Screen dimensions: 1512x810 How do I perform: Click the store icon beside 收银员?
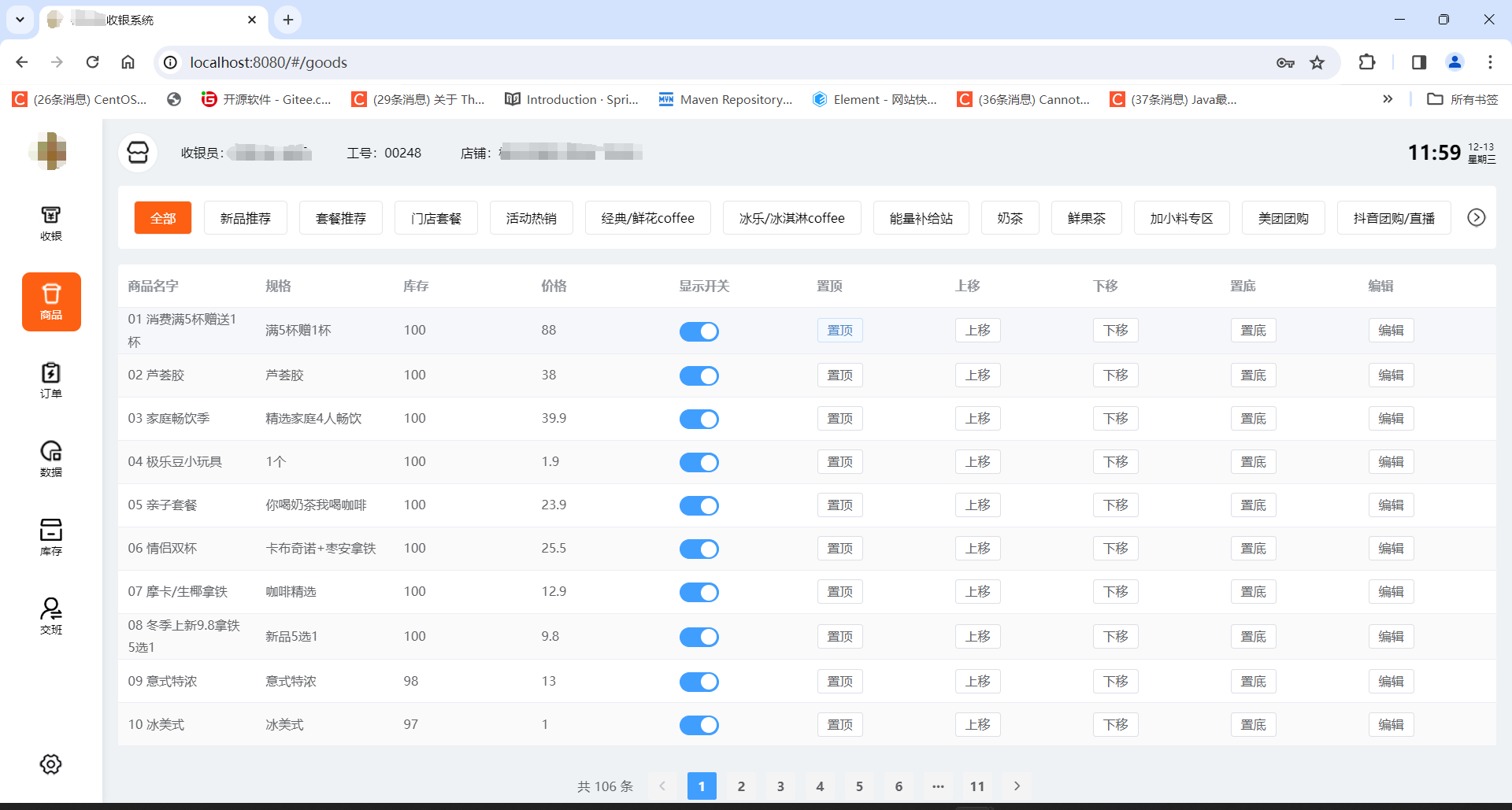(138, 152)
